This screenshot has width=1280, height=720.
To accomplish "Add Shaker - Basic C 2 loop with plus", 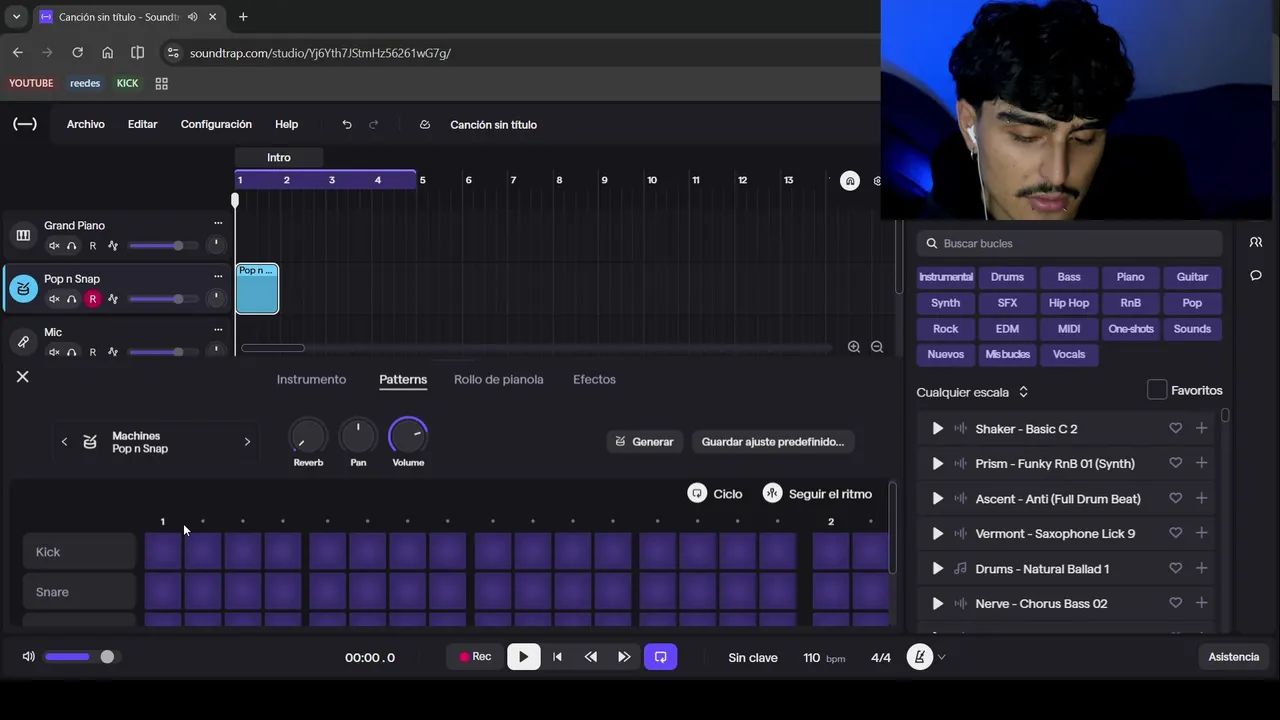I will pos(1202,428).
